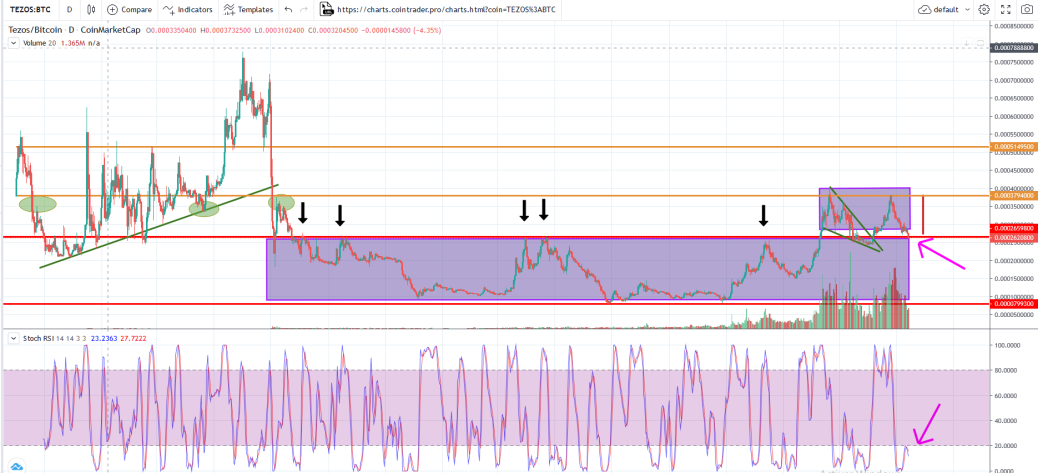Select the 0.0000799300 red price label

[1012, 304]
